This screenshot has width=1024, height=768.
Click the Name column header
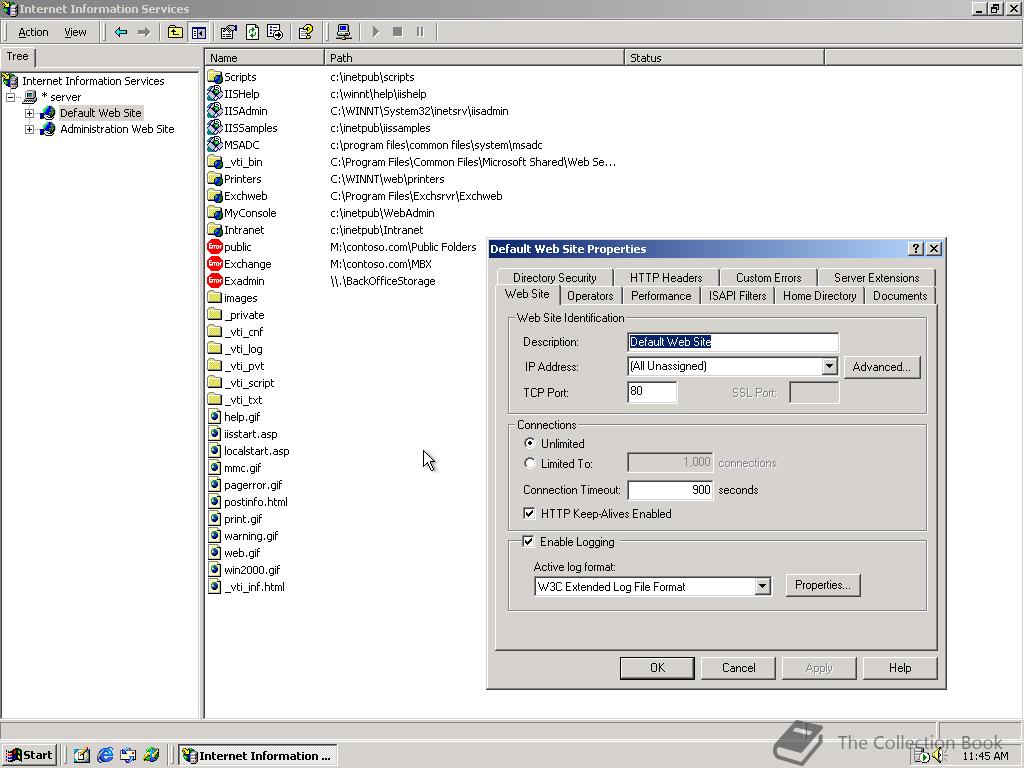coord(264,58)
